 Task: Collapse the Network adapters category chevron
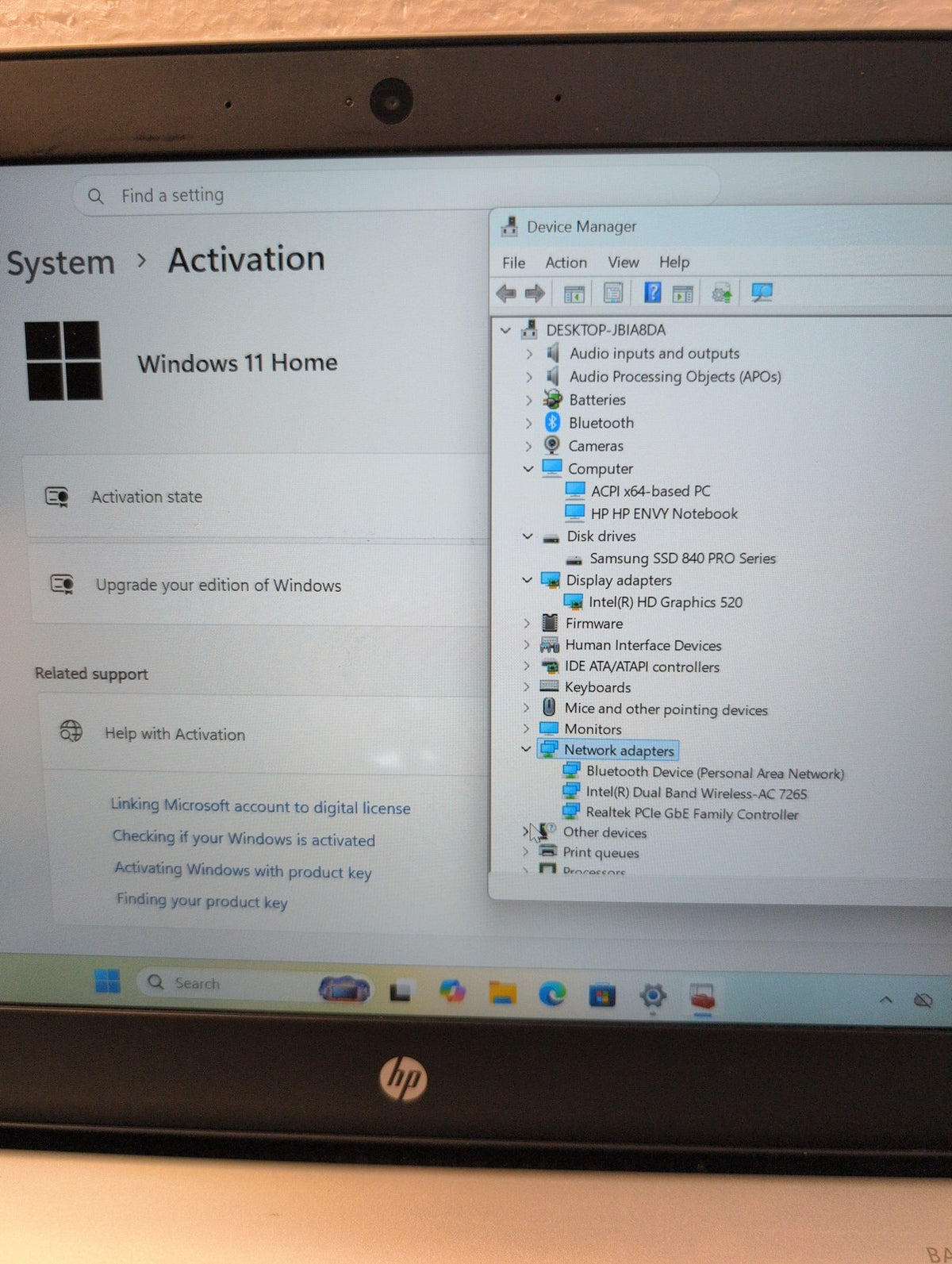525,748
